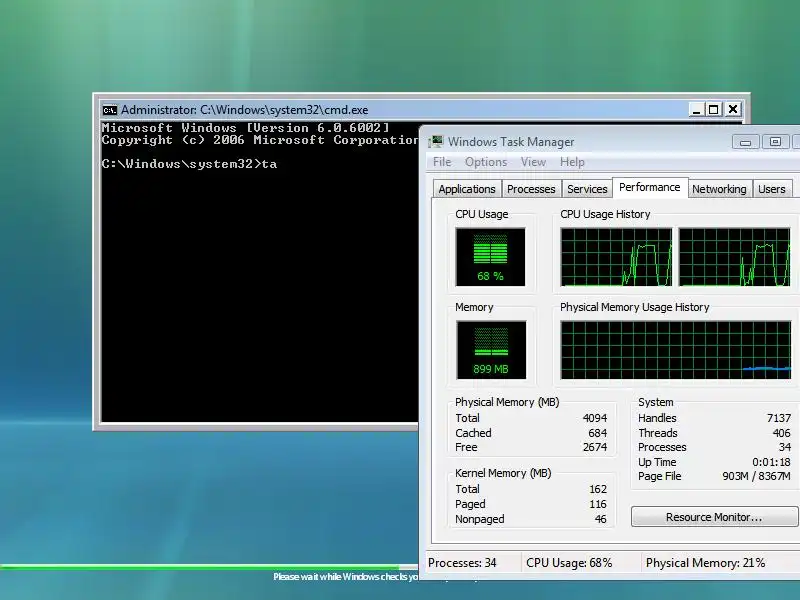Click the Physical Memory Total value 4094
Viewport: 800px width, 600px height.
pos(595,418)
